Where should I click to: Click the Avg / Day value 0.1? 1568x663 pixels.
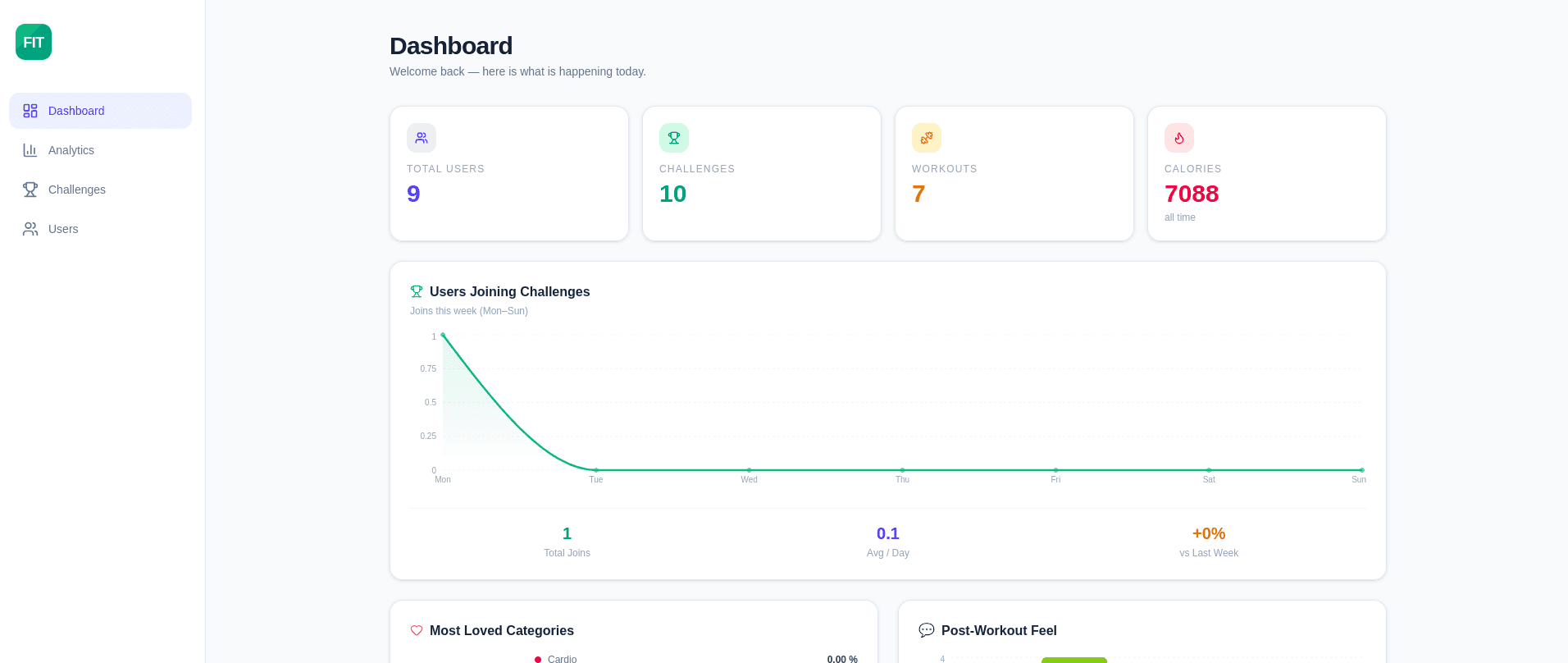click(888, 533)
